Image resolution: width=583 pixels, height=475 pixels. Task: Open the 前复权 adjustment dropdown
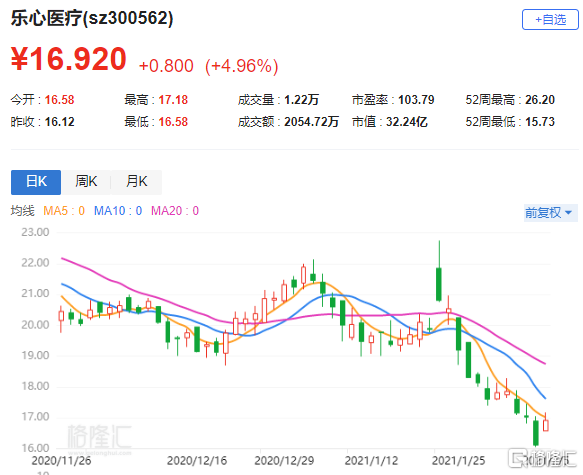click(551, 213)
